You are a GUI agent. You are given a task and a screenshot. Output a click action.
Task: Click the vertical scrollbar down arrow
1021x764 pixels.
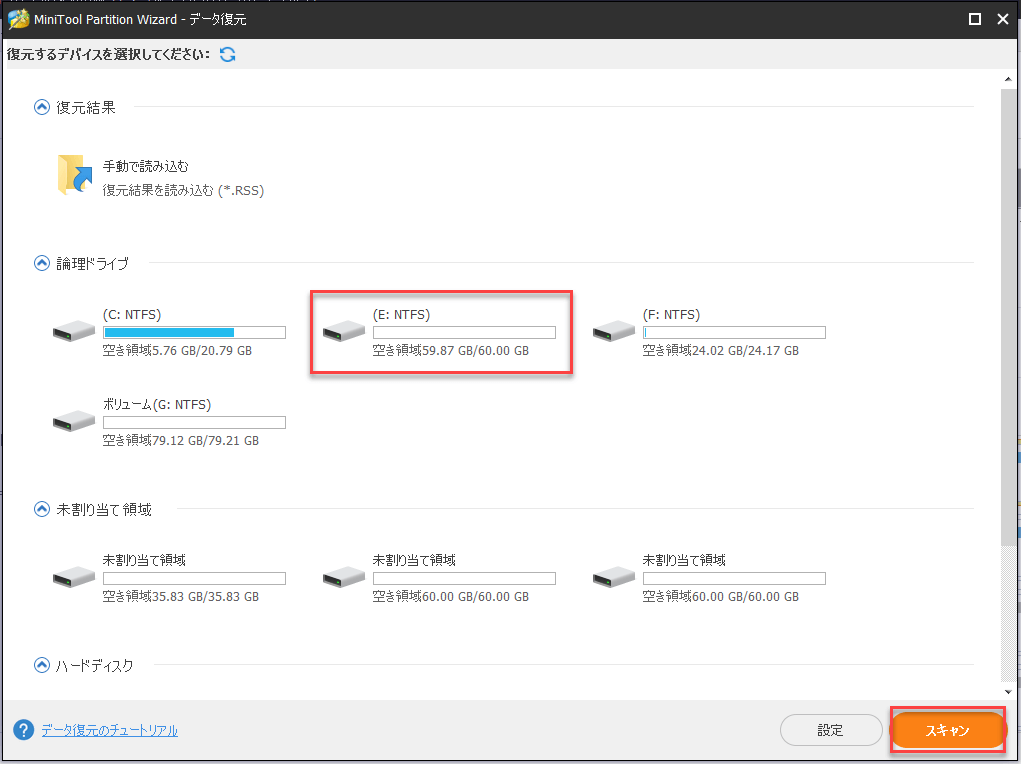[1008, 691]
